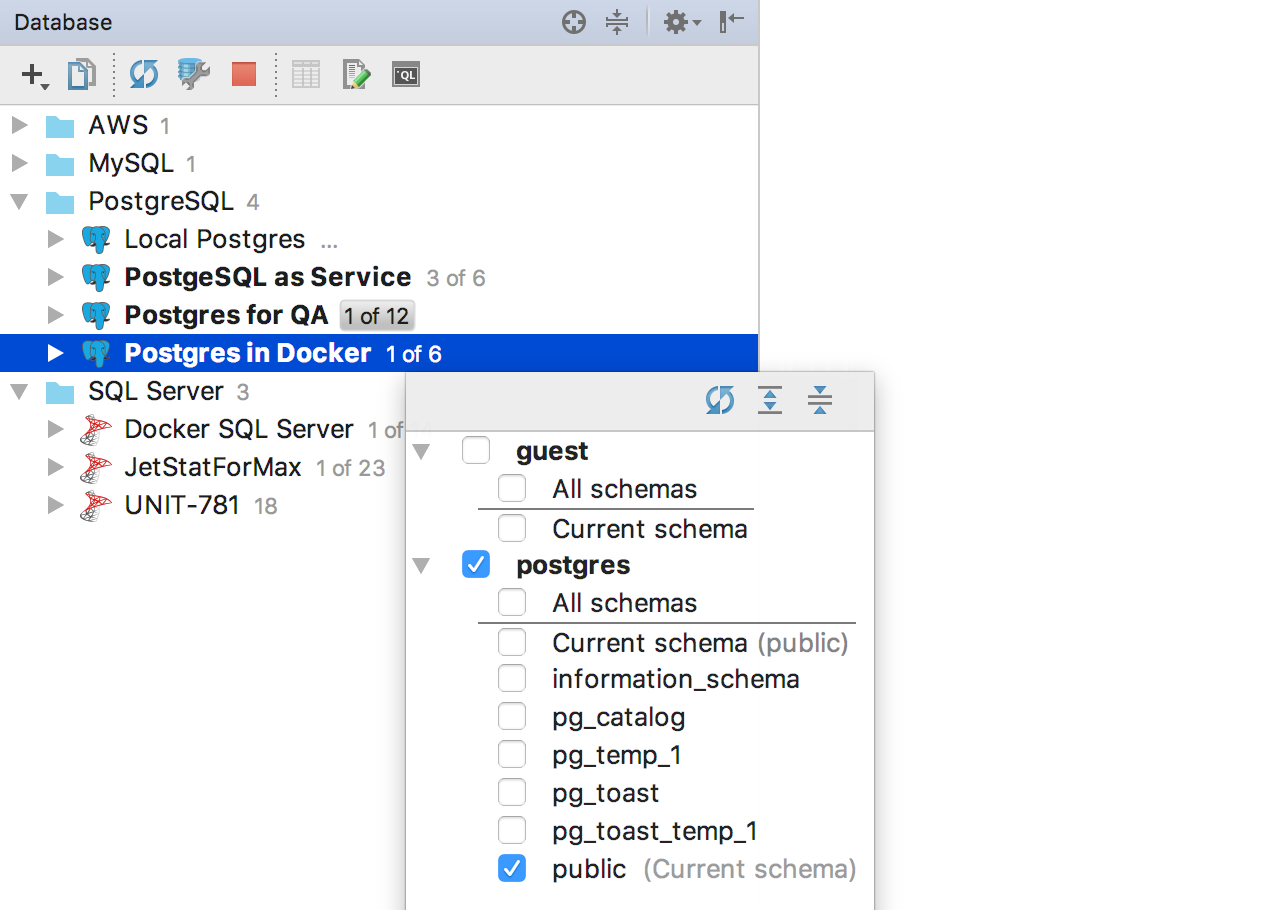Click Collapse All in Database header

[618, 22]
